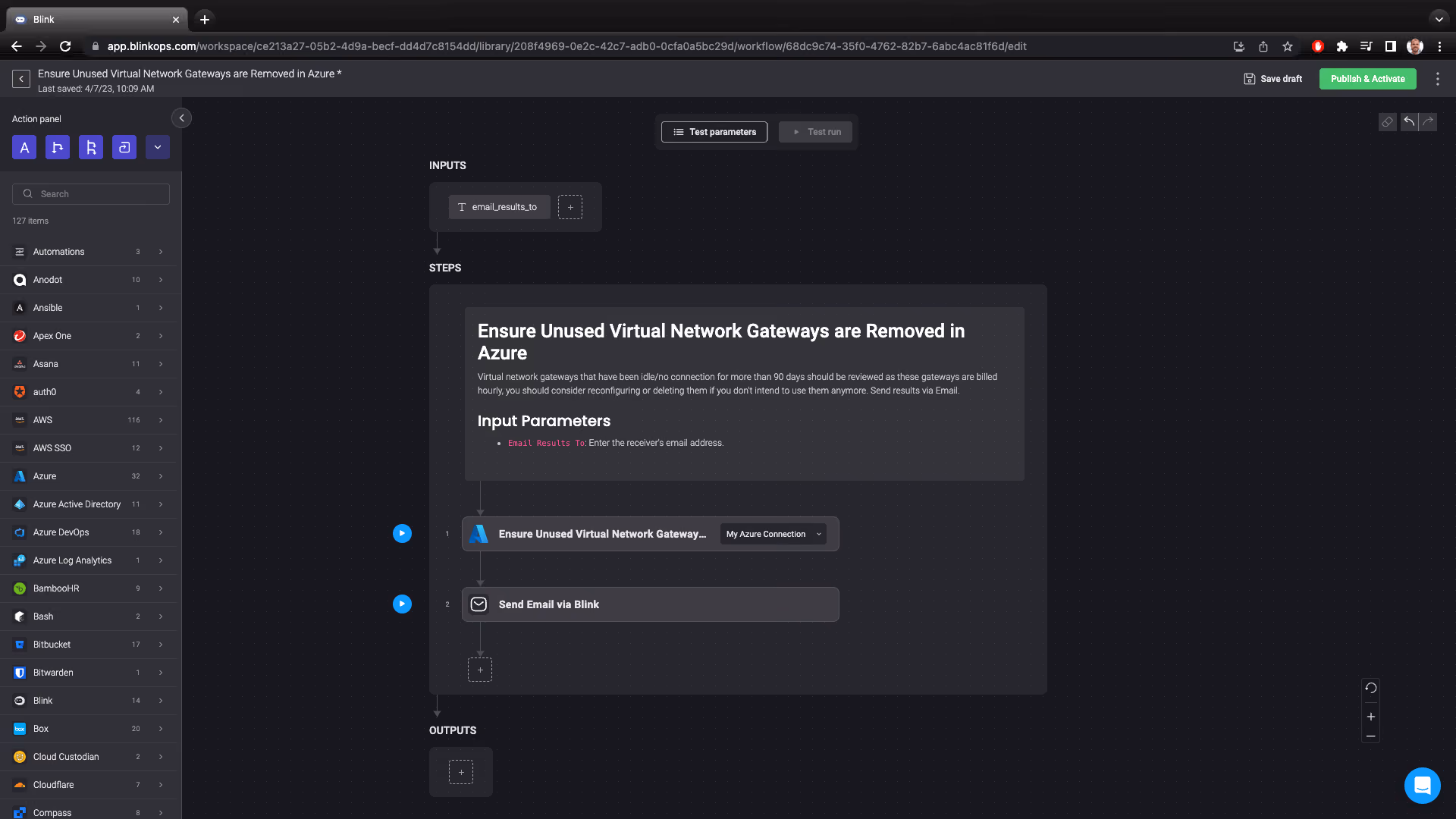Select the third purple flow icon in Action panel
This screenshot has height=819, width=1456.
(x=91, y=147)
